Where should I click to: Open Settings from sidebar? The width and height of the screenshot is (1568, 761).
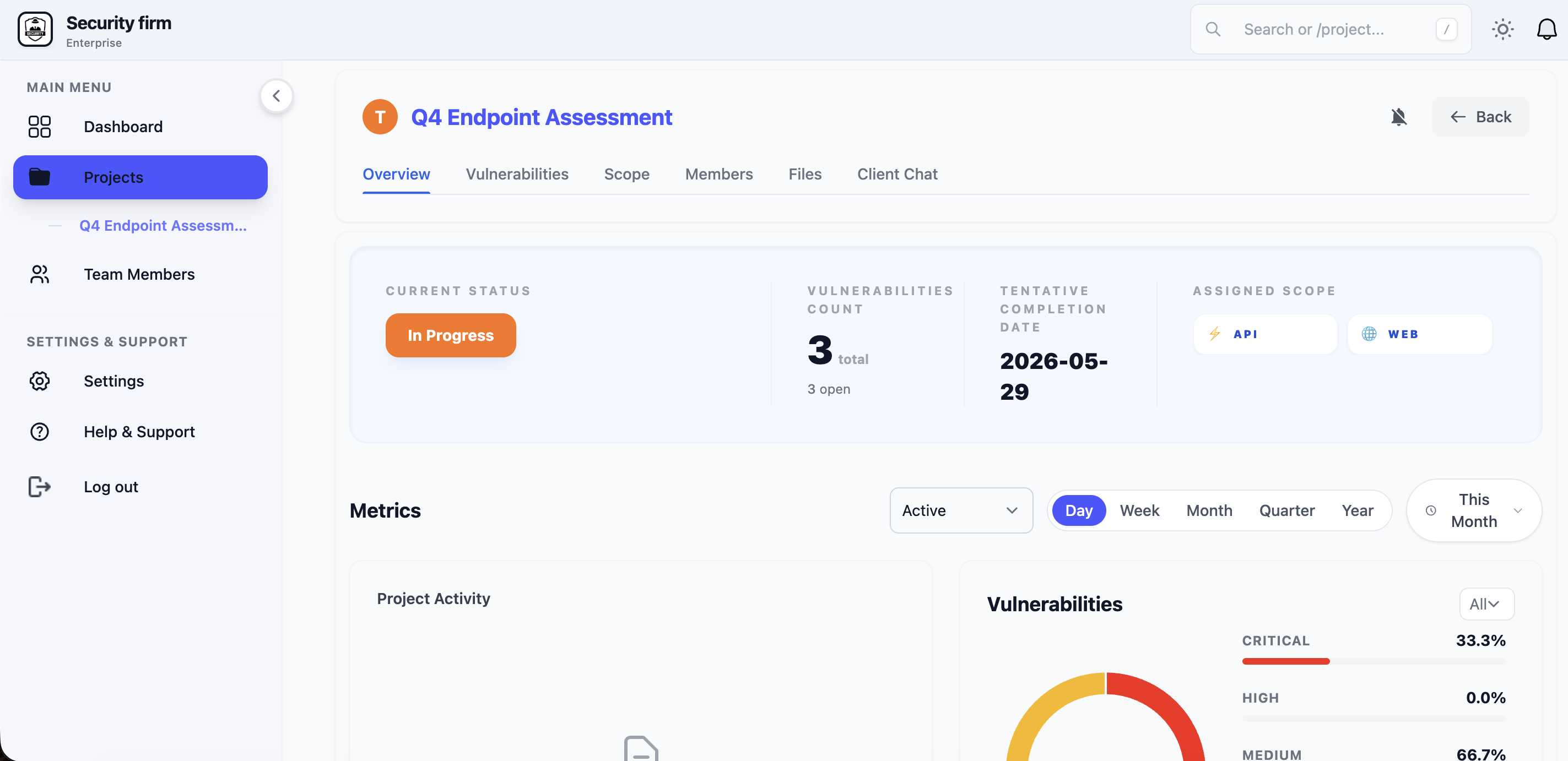tap(140, 381)
